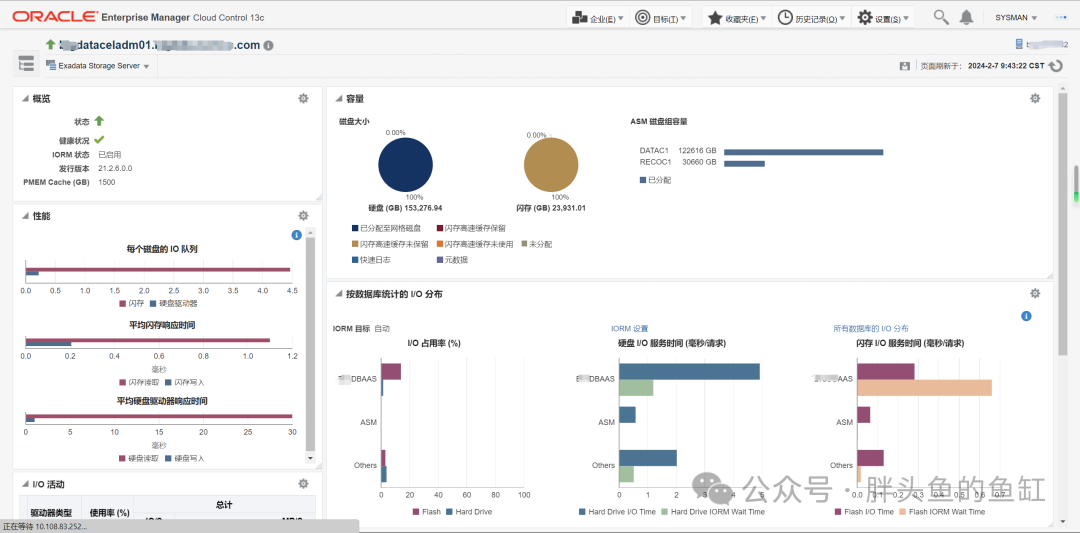Click the save icon beside 页面刷新于
Screen dimensions: 1080x533
tap(904, 66)
